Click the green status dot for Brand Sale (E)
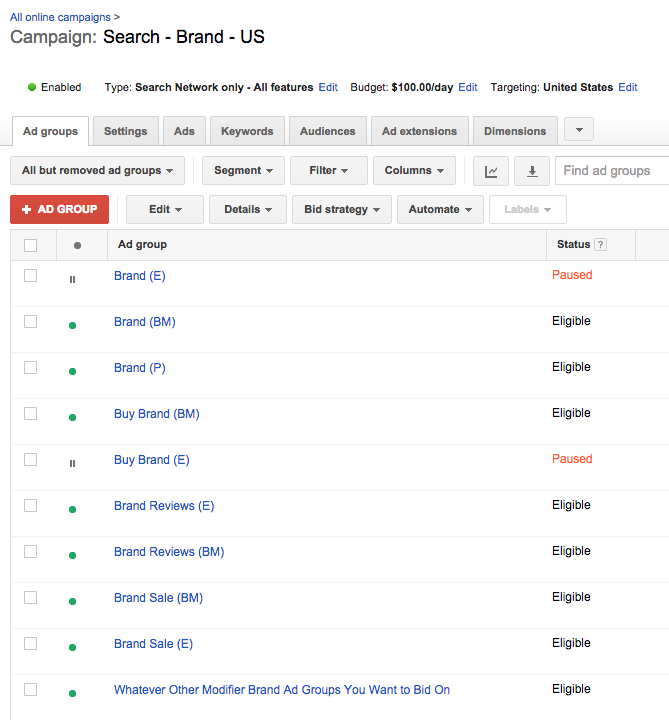 (72, 647)
